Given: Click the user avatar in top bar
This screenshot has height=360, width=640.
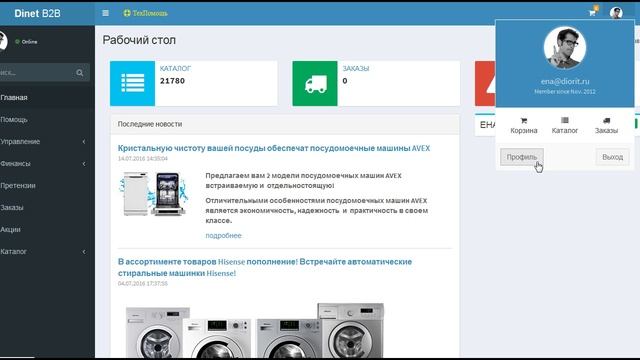Looking at the screenshot, I should (616, 13).
